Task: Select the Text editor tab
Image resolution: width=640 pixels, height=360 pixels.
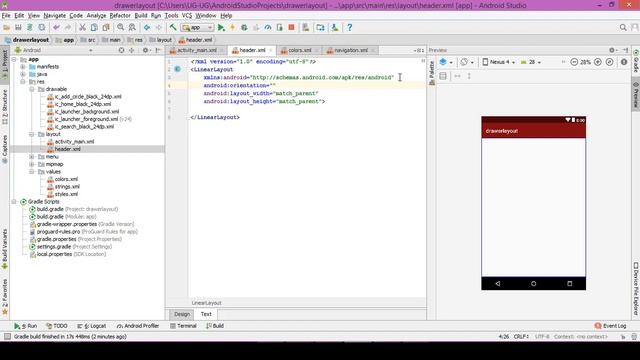Action: pos(206,314)
